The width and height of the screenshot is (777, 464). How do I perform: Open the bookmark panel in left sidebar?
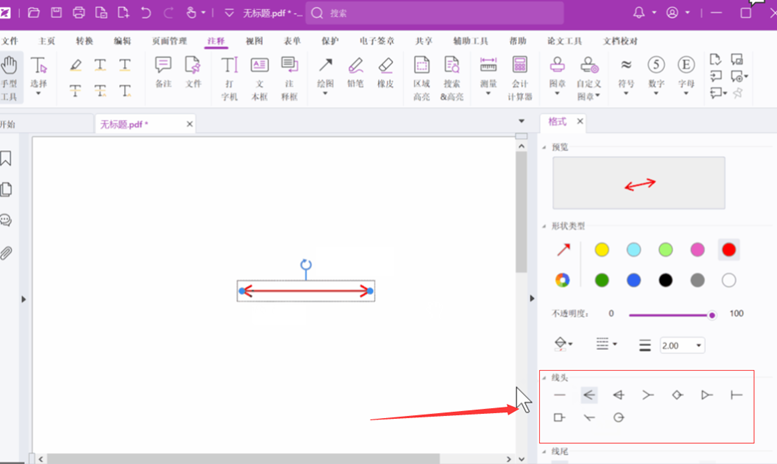tap(7, 158)
